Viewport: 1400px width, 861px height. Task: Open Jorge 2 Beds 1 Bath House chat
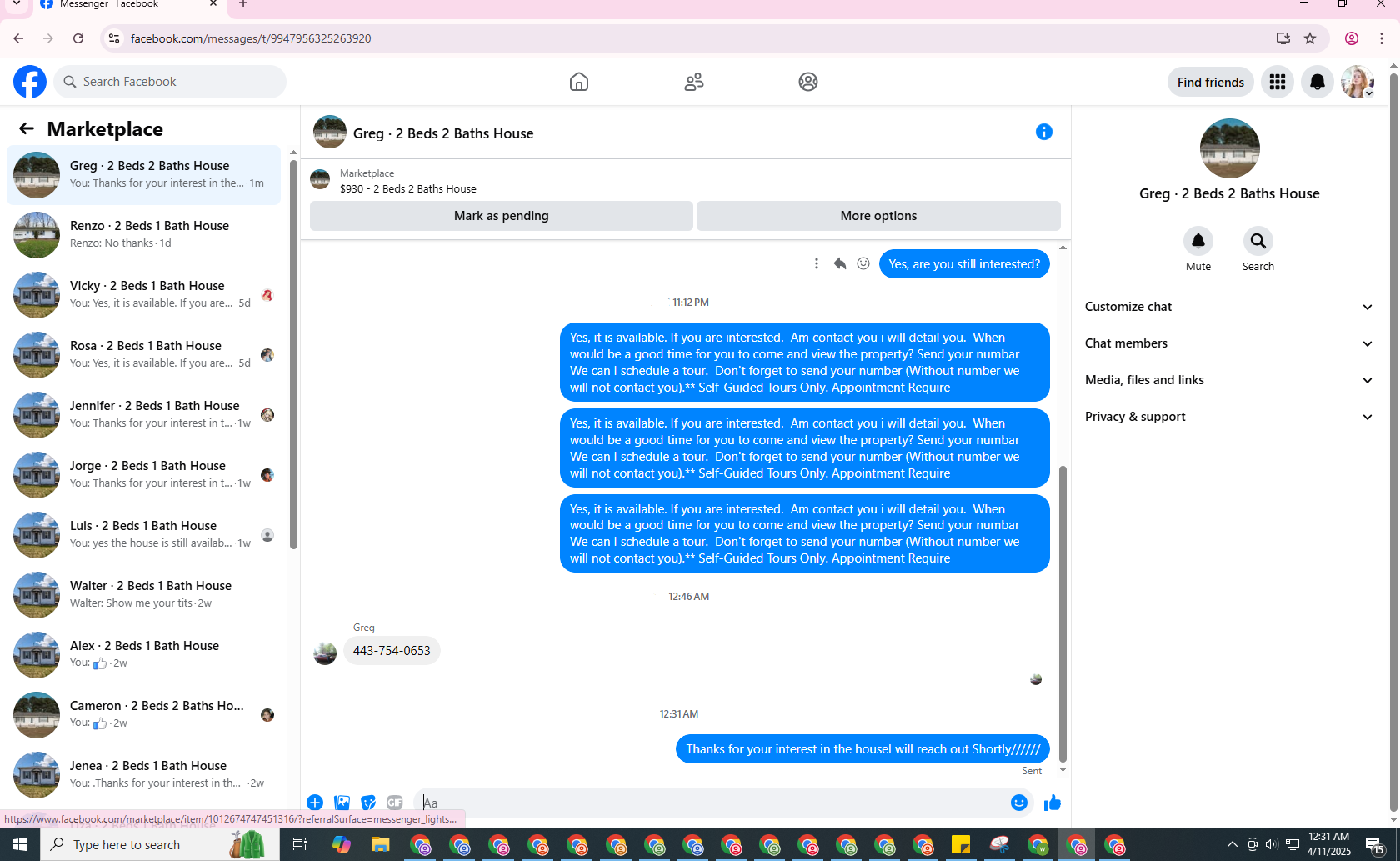coord(144,475)
